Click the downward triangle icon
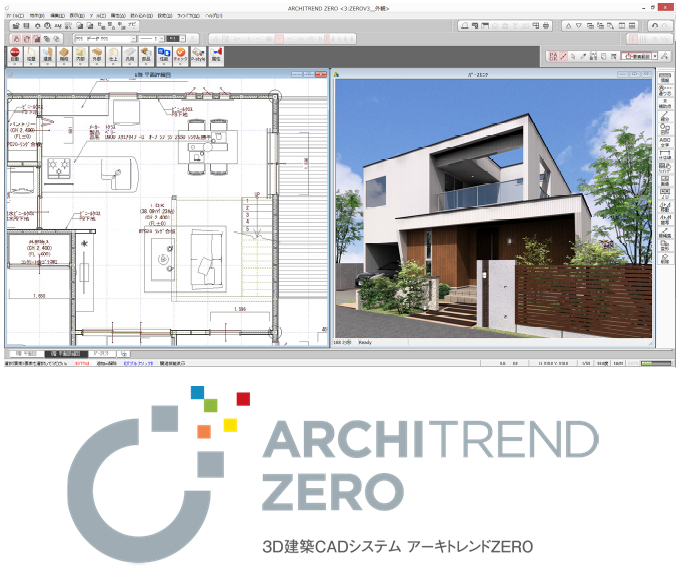Screen dimensions: 677x576 (x=579, y=26)
